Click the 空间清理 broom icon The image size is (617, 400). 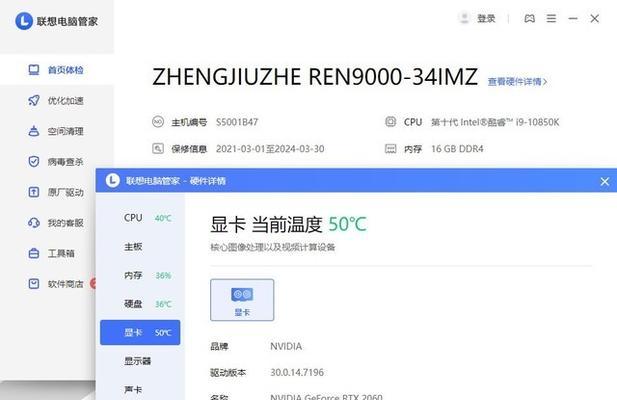tap(34, 131)
